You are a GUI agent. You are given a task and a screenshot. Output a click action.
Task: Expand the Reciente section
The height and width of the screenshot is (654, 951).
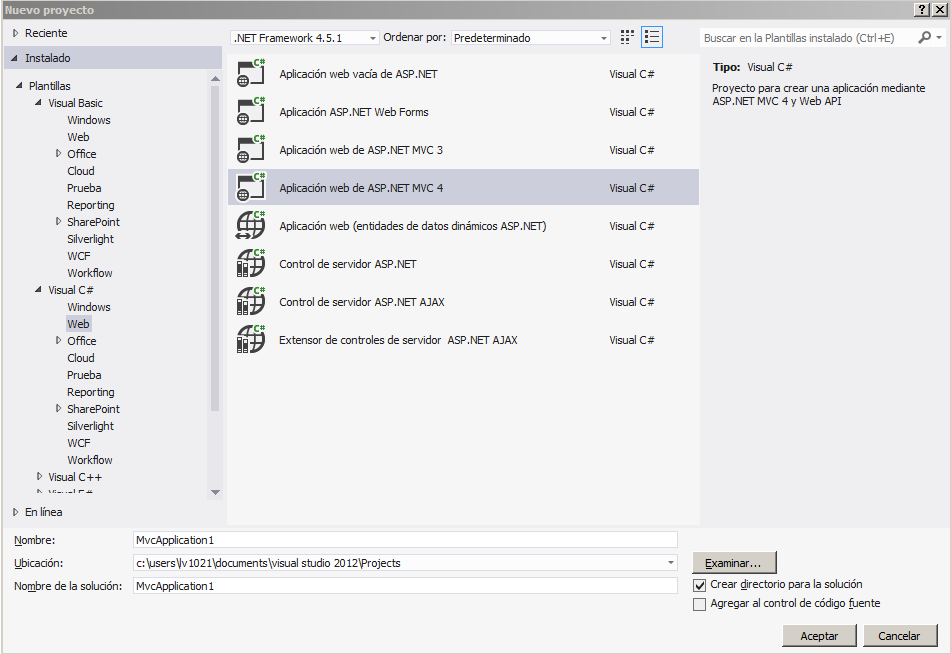click(x=16, y=33)
